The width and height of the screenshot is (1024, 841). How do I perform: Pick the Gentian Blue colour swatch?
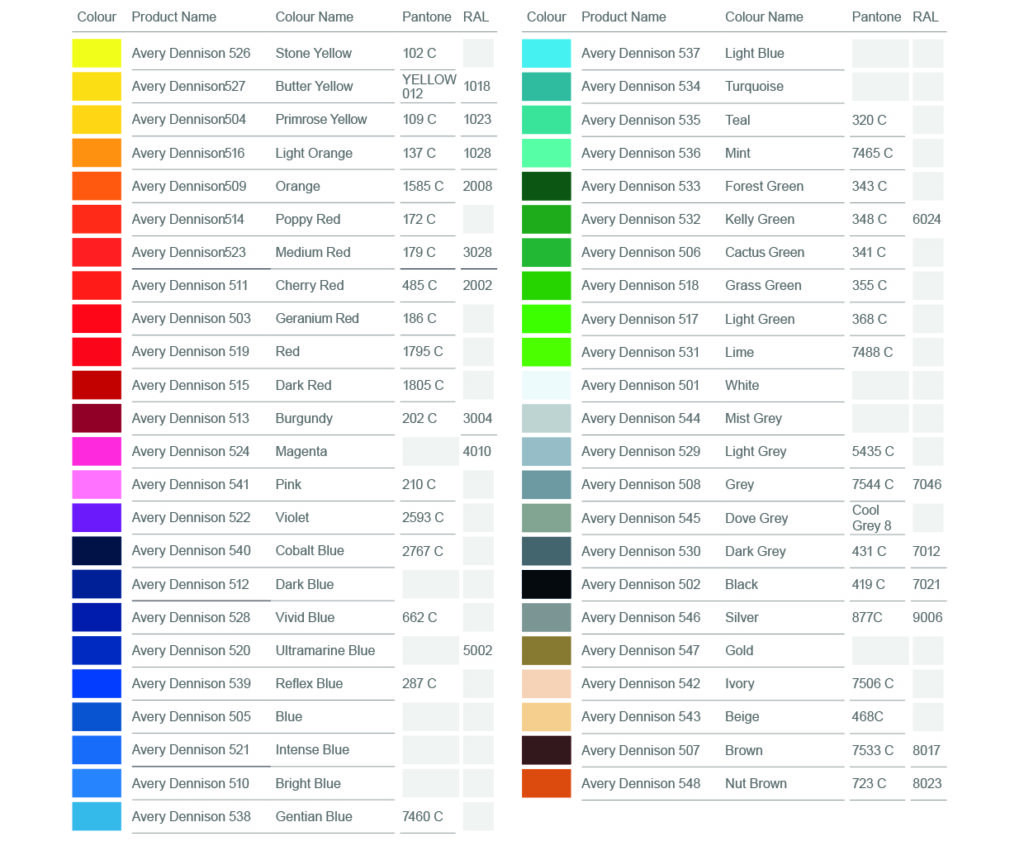(x=96, y=816)
